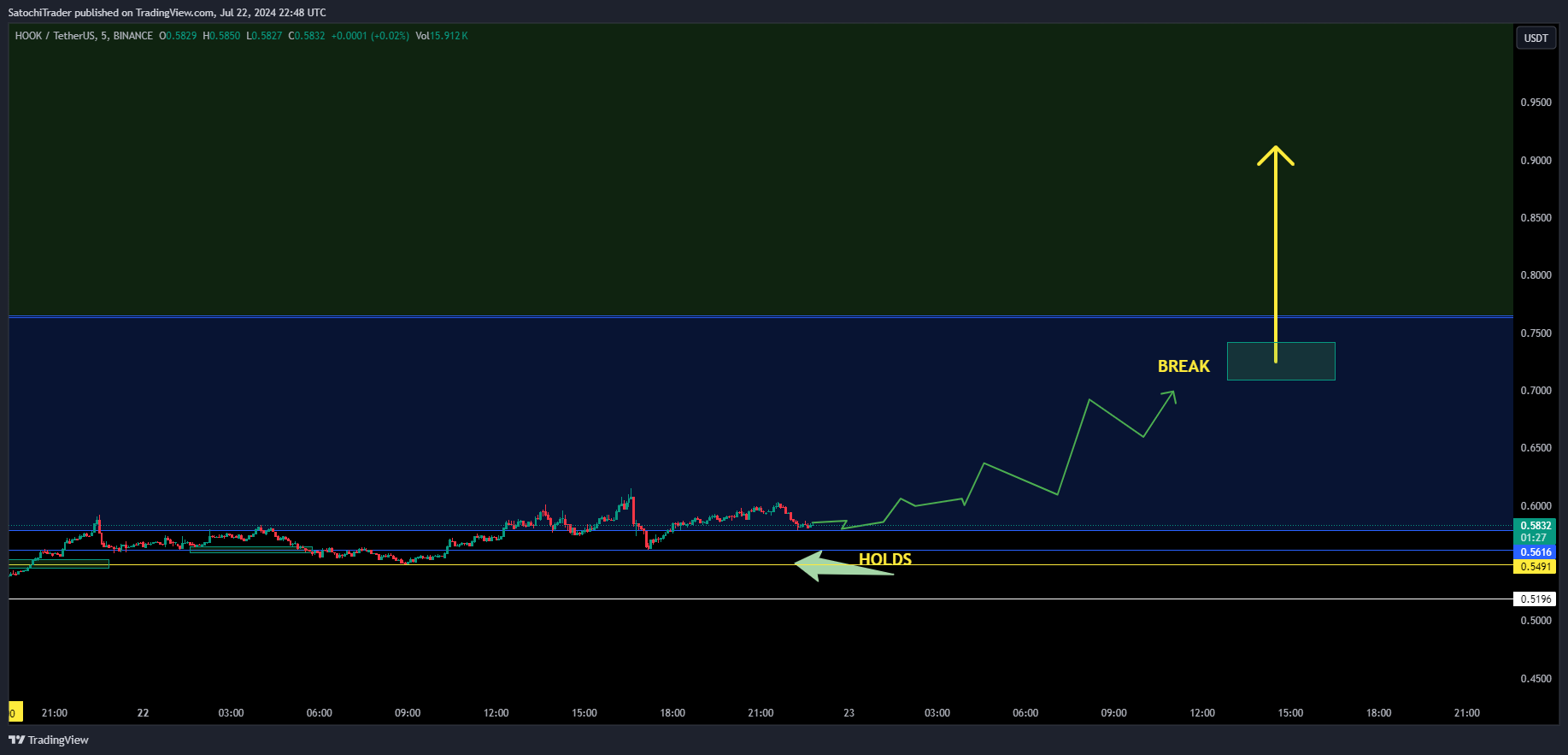This screenshot has height=755, width=1568.
Task: Click the 0.6500 price scale label
Action: (1536, 448)
